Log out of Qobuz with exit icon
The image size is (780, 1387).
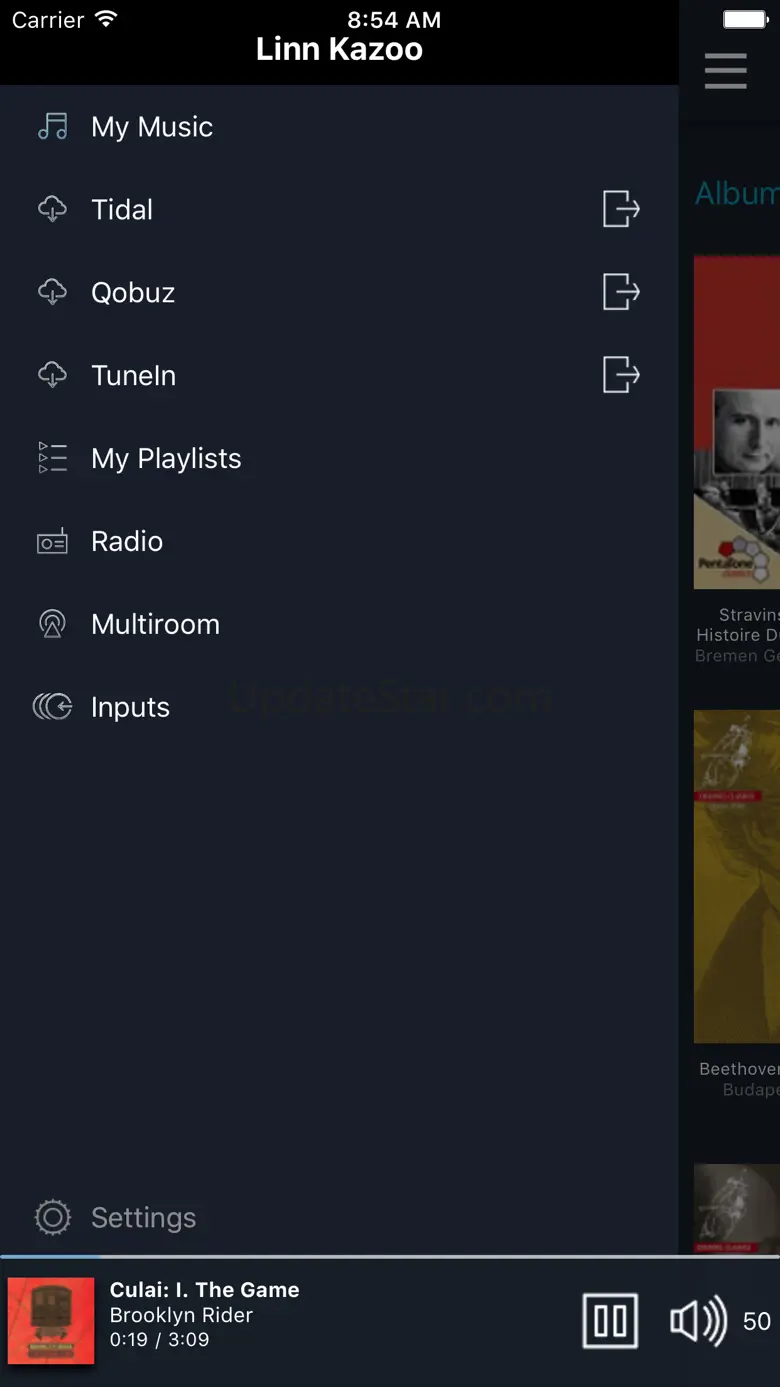[x=621, y=292]
